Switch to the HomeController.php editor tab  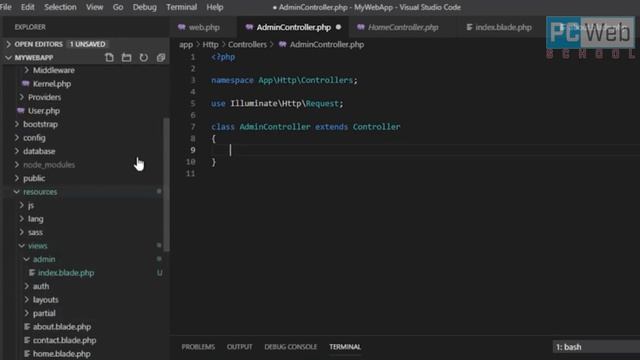tap(403, 27)
